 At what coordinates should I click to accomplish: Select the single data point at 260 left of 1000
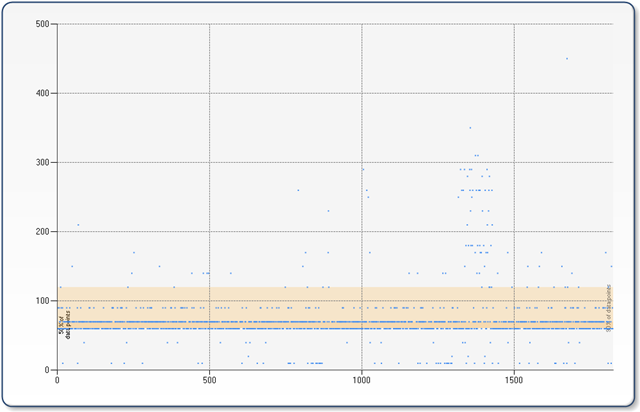298,190
